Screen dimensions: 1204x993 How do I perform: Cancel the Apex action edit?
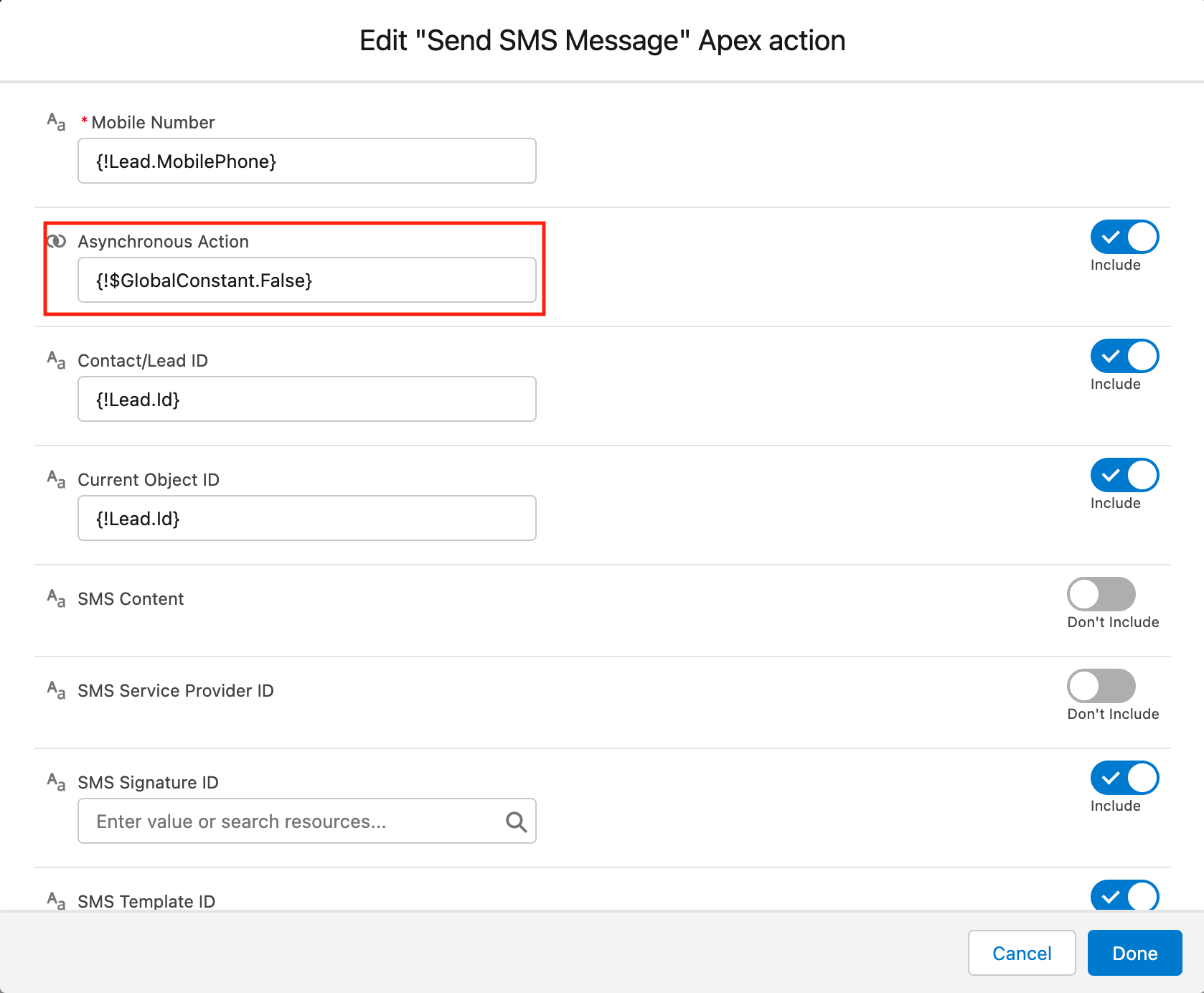coord(1021,953)
